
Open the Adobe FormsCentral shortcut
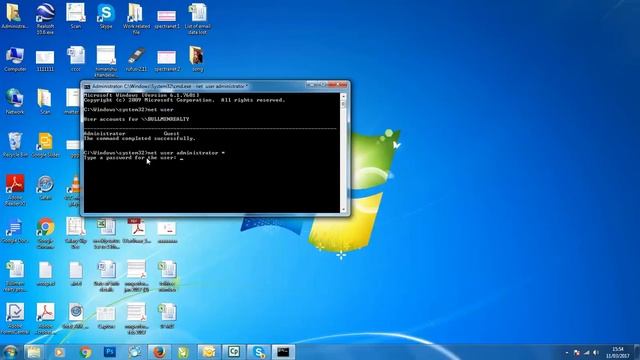15,319
